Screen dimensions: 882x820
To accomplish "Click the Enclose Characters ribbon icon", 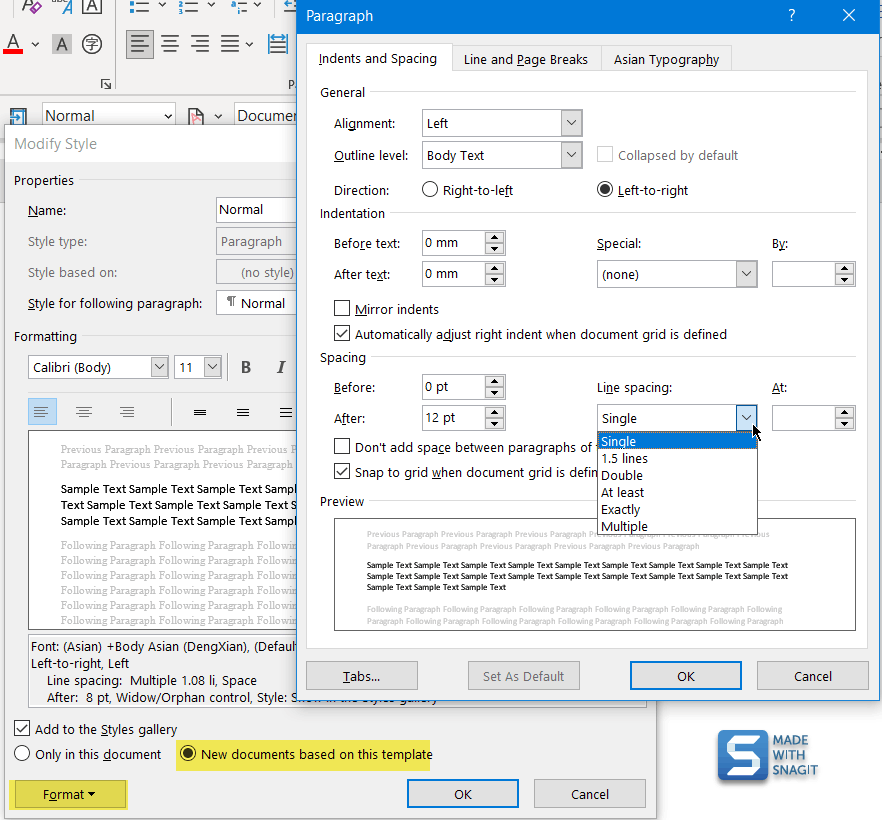I will pyautogui.click(x=92, y=44).
